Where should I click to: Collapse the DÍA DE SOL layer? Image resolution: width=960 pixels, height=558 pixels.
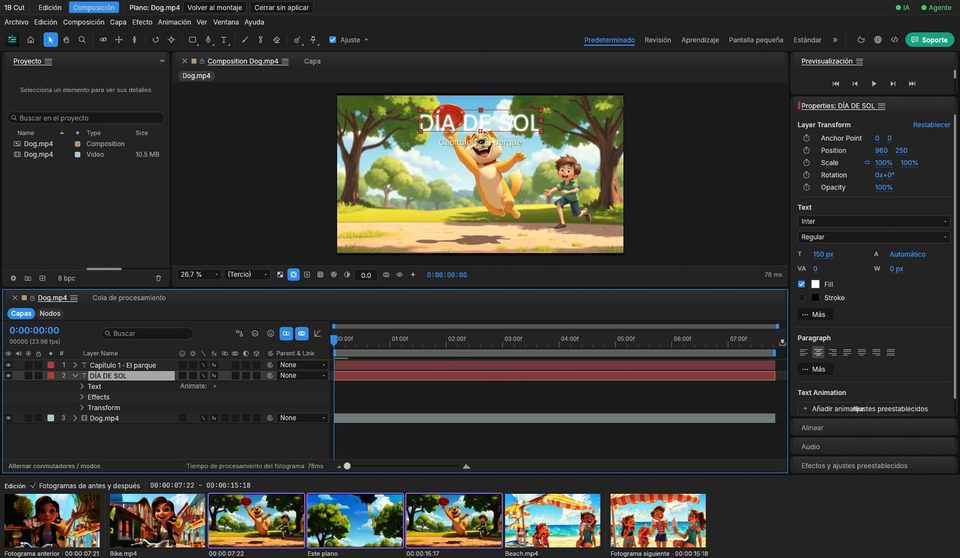coord(75,375)
